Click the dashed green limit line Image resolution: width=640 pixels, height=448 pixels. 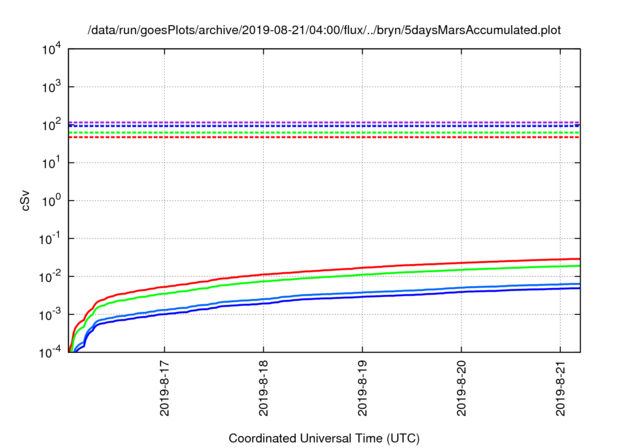[x=324, y=133]
